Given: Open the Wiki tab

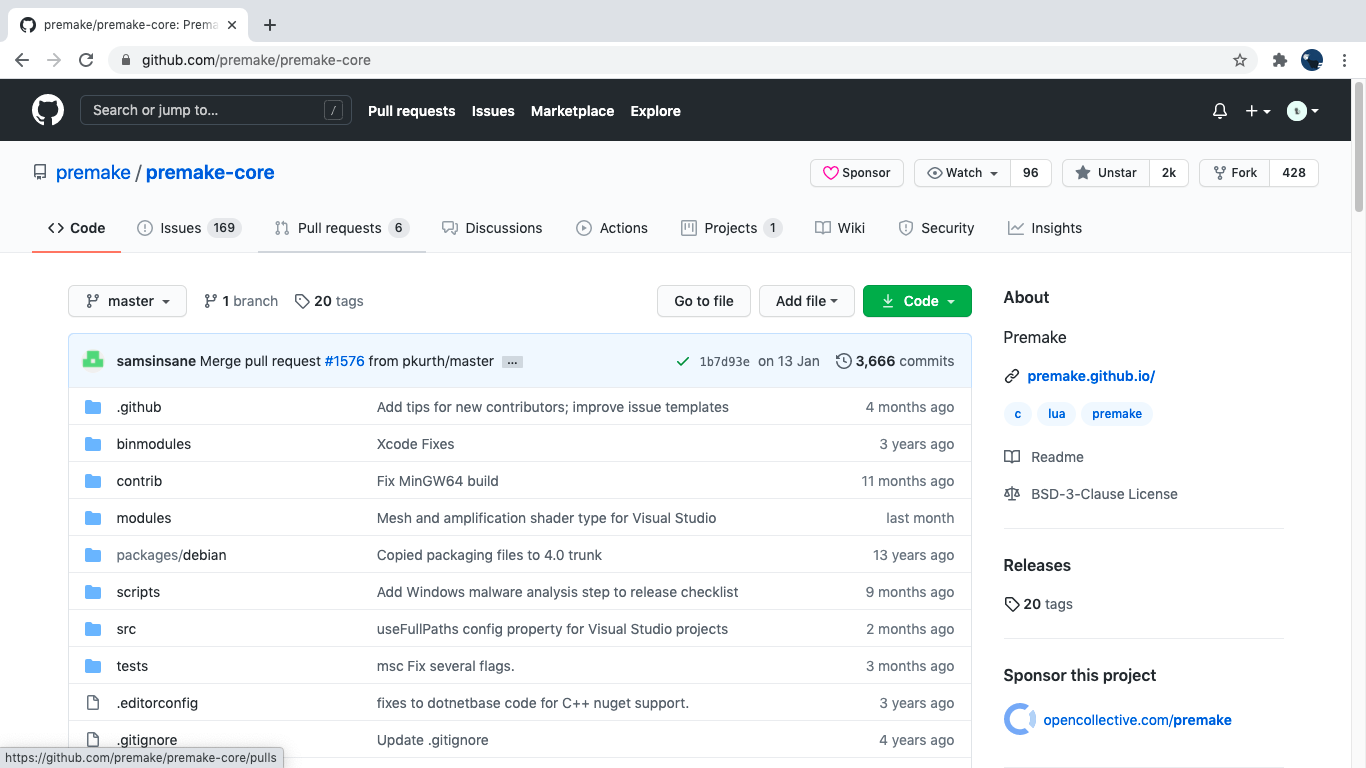Looking at the screenshot, I should coord(840,228).
